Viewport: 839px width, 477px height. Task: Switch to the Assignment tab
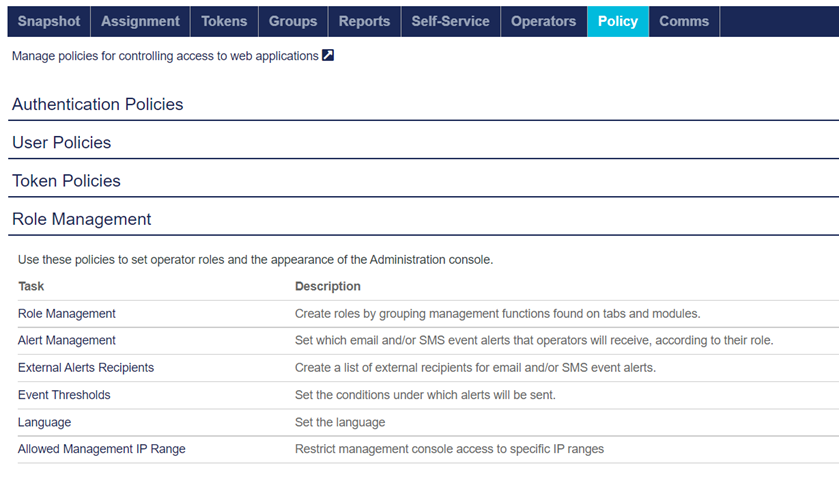[x=140, y=21]
